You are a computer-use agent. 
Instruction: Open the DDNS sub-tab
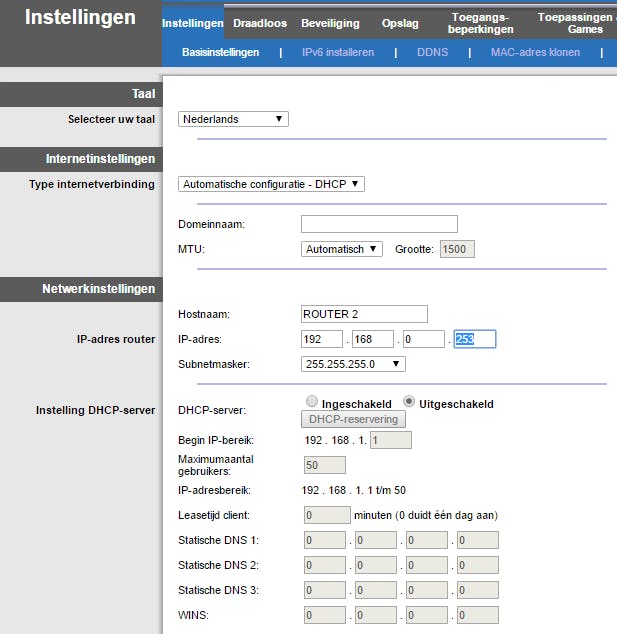[433, 52]
